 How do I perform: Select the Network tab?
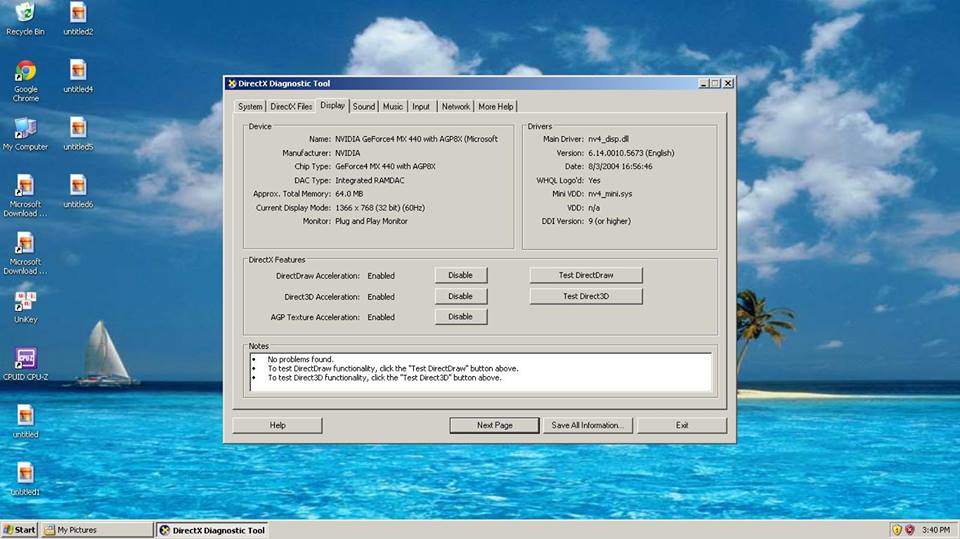(x=455, y=106)
